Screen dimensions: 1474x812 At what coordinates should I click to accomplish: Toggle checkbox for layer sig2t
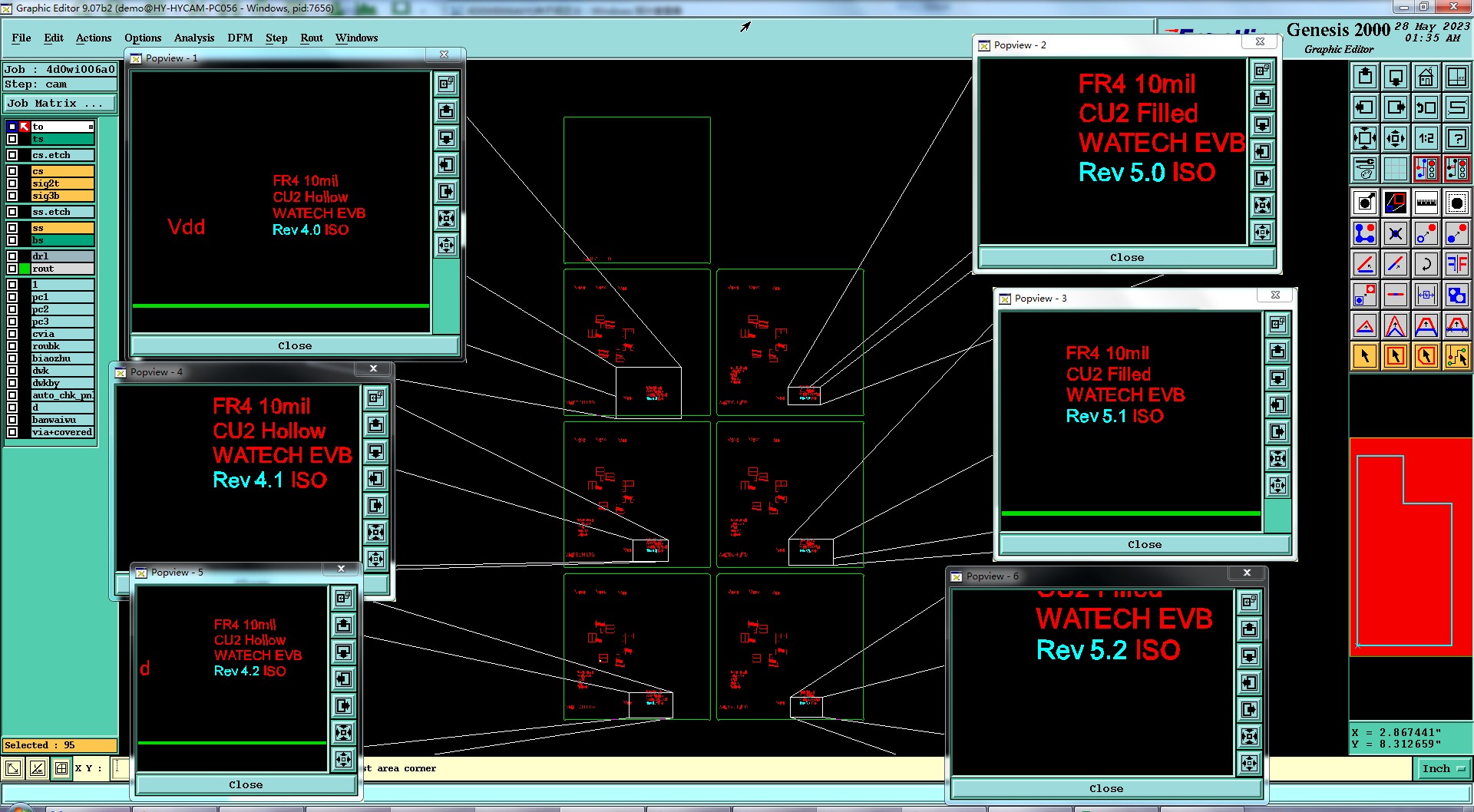12,183
